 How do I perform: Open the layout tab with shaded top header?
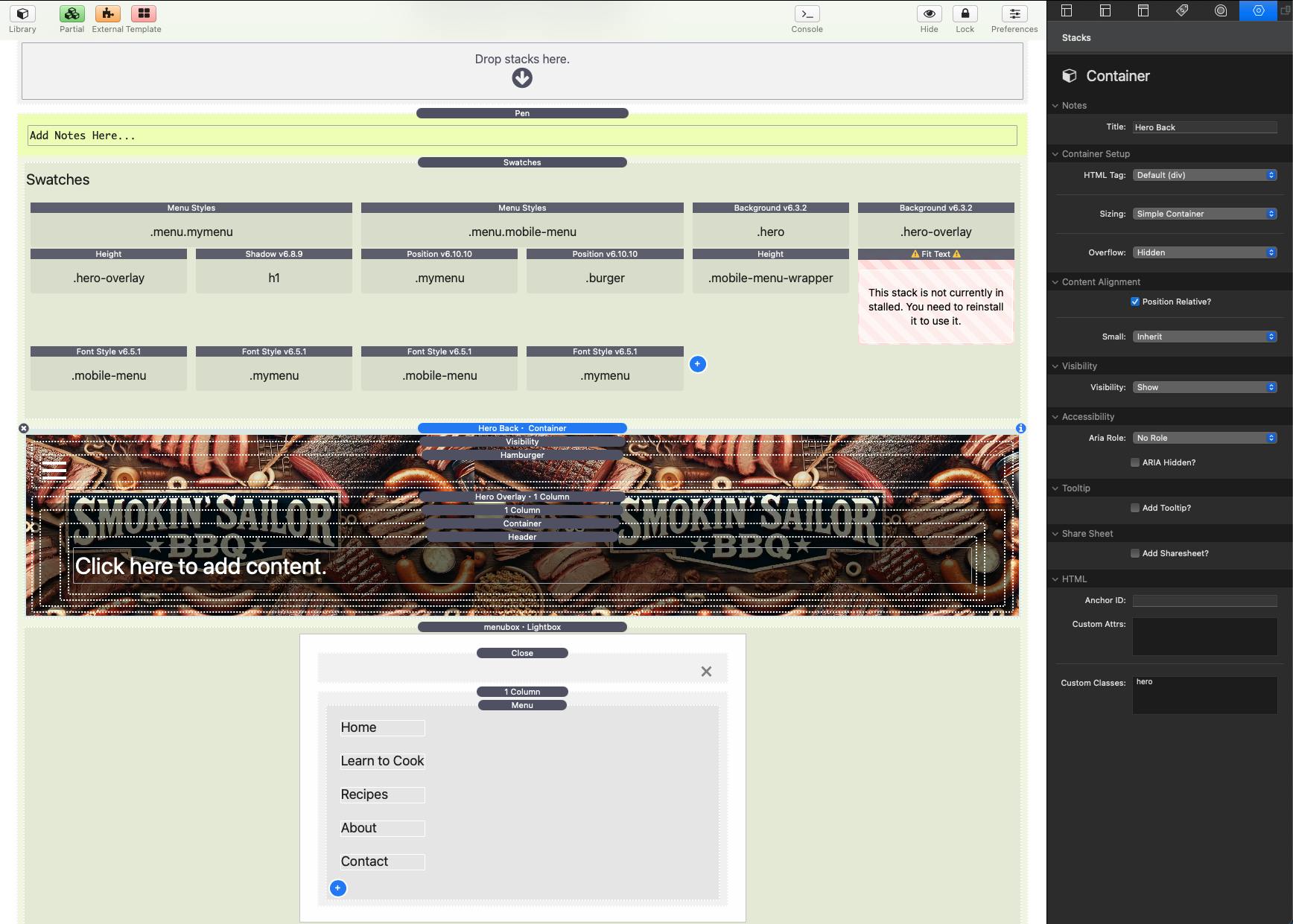(1143, 10)
